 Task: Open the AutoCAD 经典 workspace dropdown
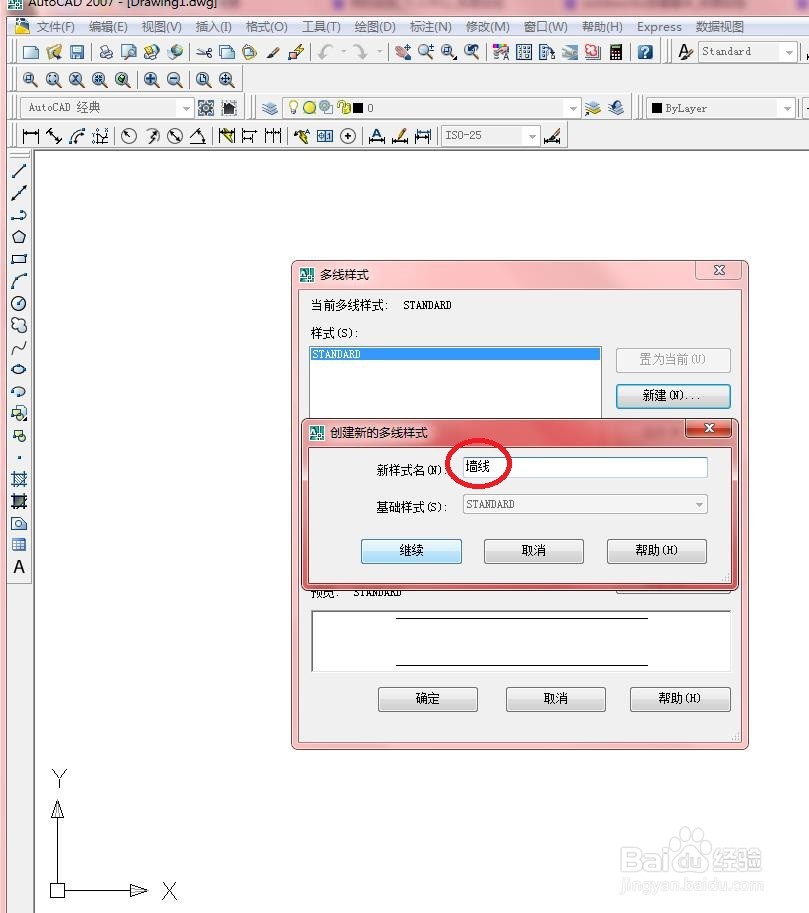(x=185, y=108)
